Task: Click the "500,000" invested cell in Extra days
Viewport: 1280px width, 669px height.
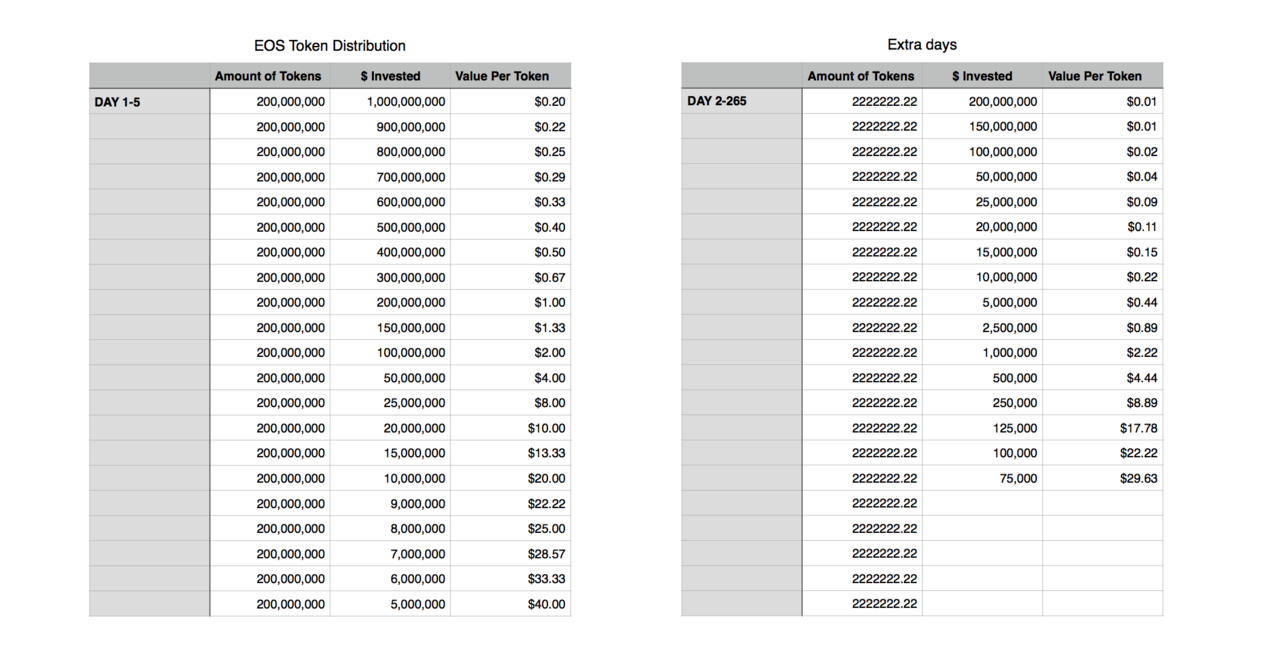Action: point(982,378)
